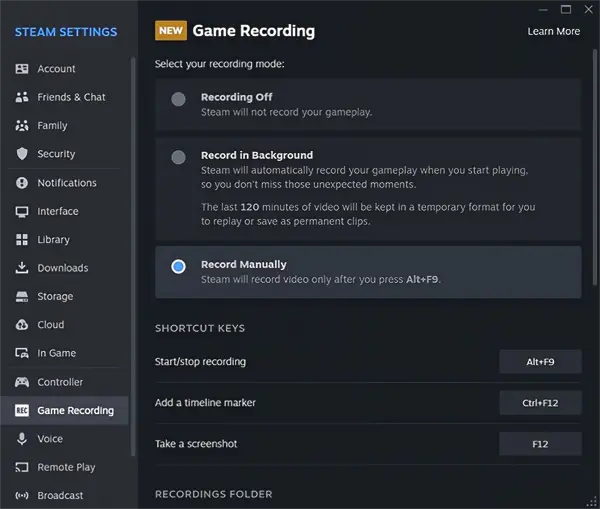Open the Cloud settings label
Viewport: 600px width, 509px height.
pos(51,325)
